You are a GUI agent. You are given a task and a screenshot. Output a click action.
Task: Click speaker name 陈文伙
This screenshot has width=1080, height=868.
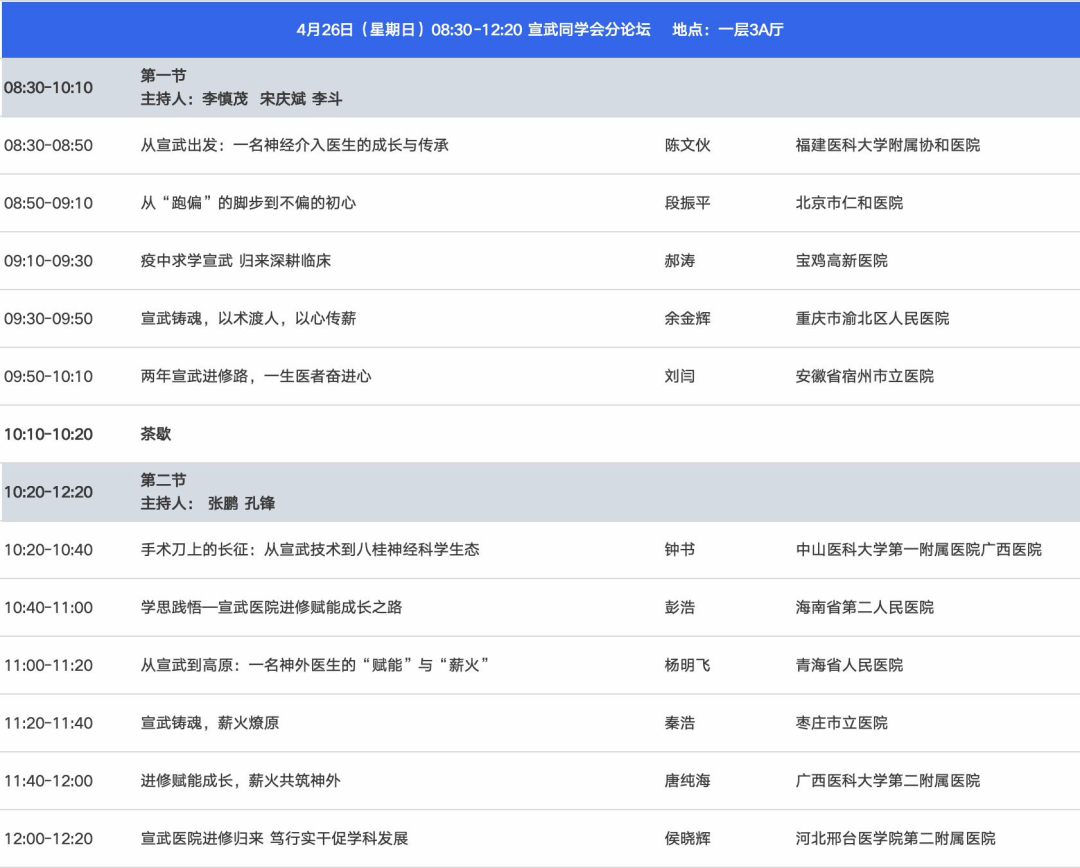point(687,145)
